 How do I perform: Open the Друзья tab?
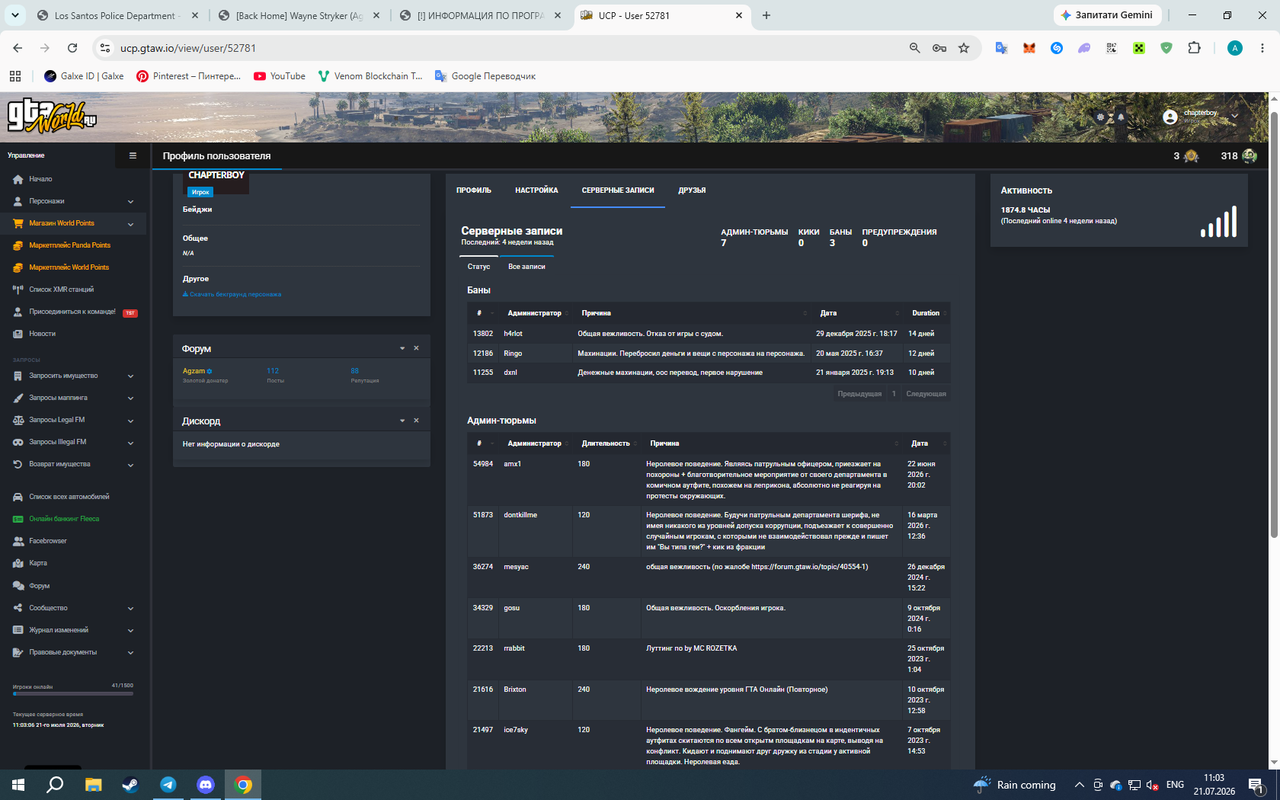click(692, 190)
